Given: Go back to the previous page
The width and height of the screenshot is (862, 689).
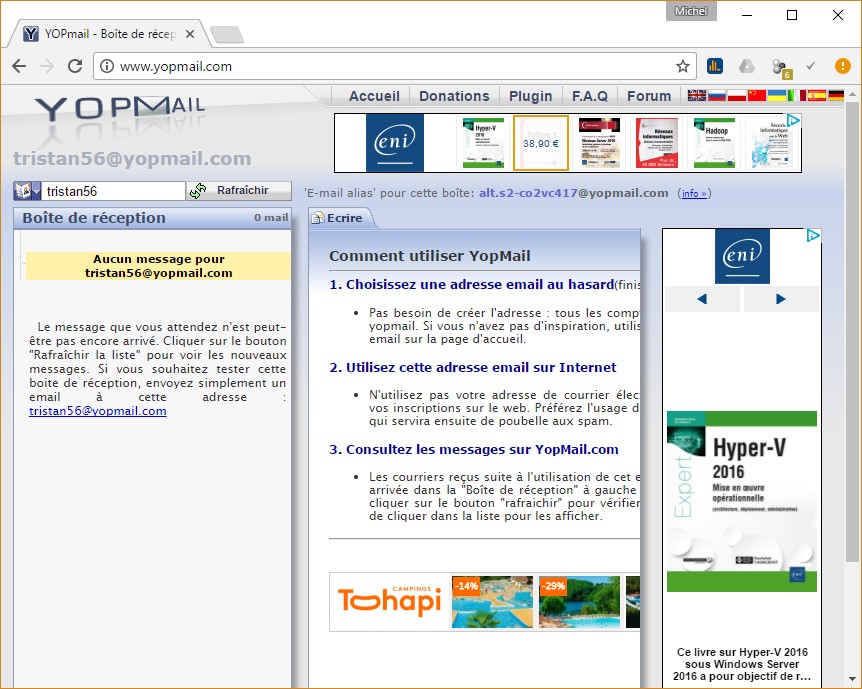Looking at the screenshot, I should 19,67.
